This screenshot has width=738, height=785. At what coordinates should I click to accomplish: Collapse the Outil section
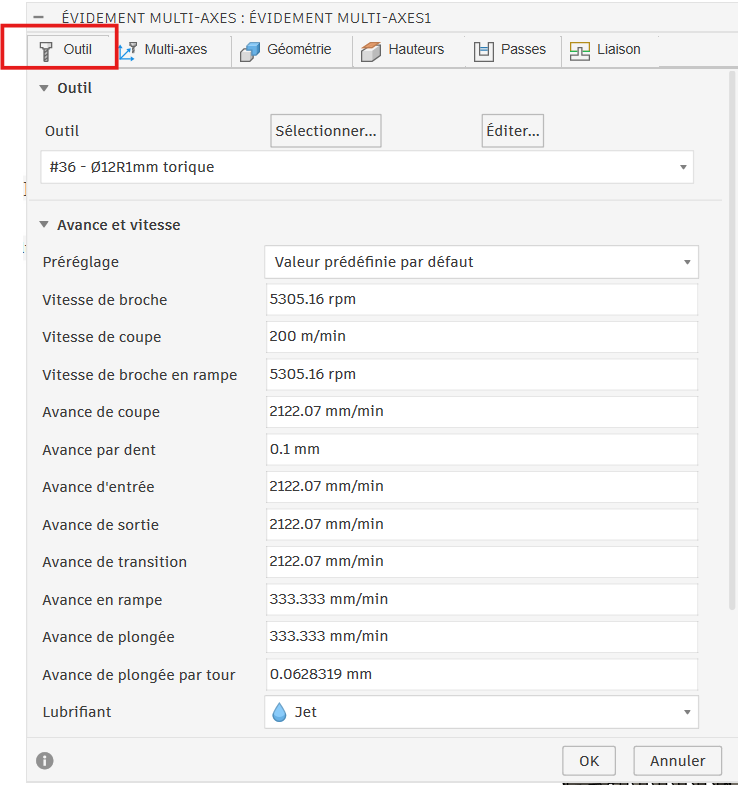point(43,88)
